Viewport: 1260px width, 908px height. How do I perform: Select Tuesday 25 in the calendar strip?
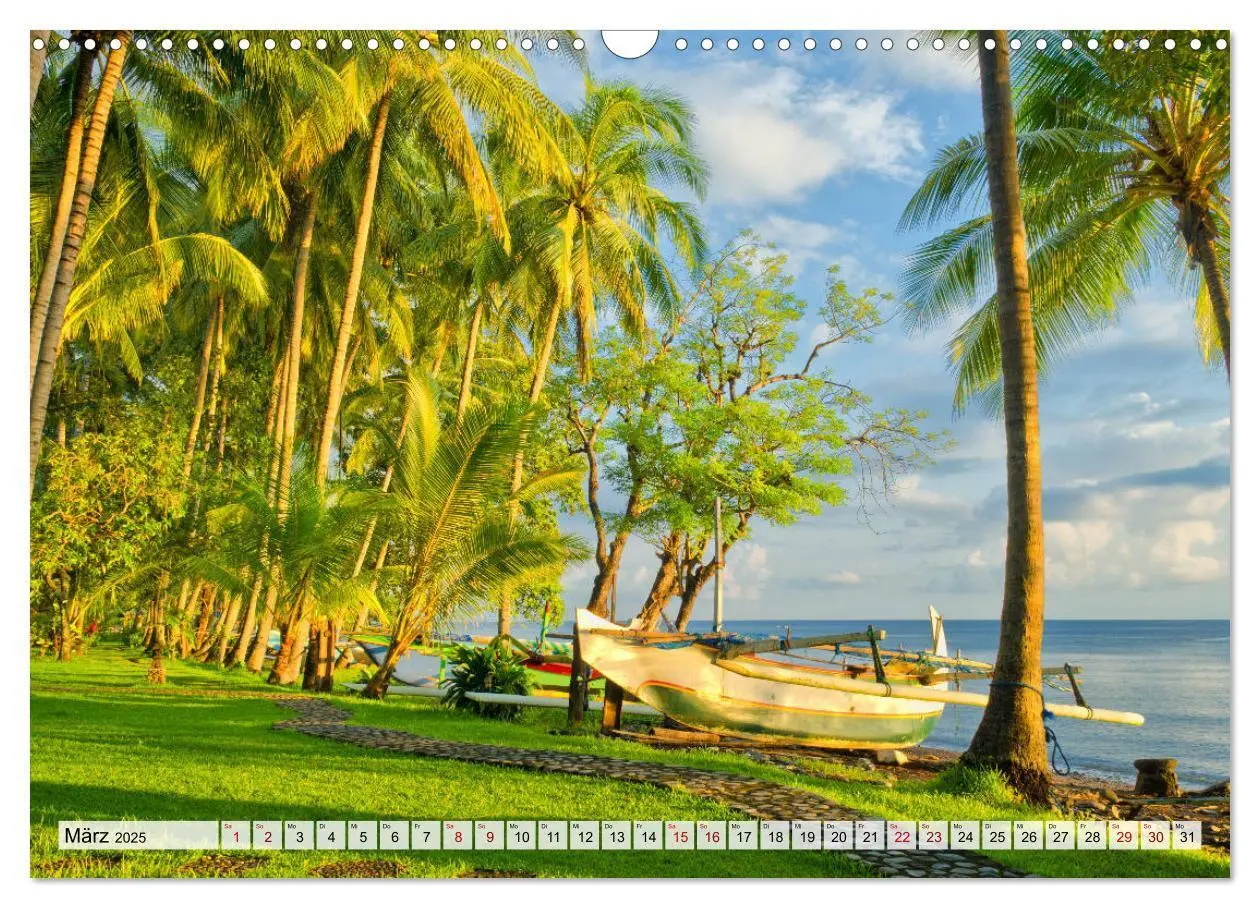coord(996,836)
